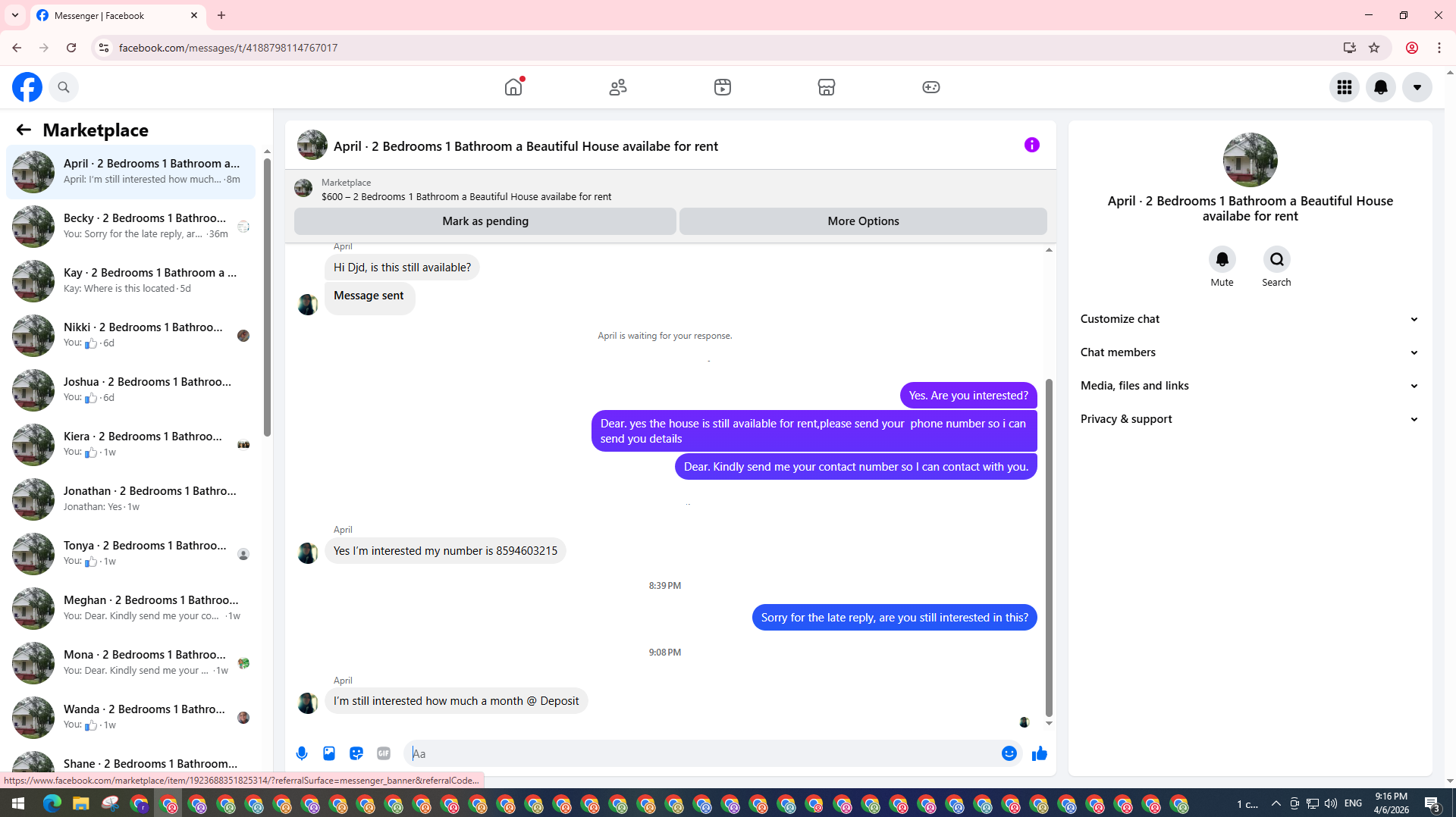Attach a file with the image icon

(329, 753)
